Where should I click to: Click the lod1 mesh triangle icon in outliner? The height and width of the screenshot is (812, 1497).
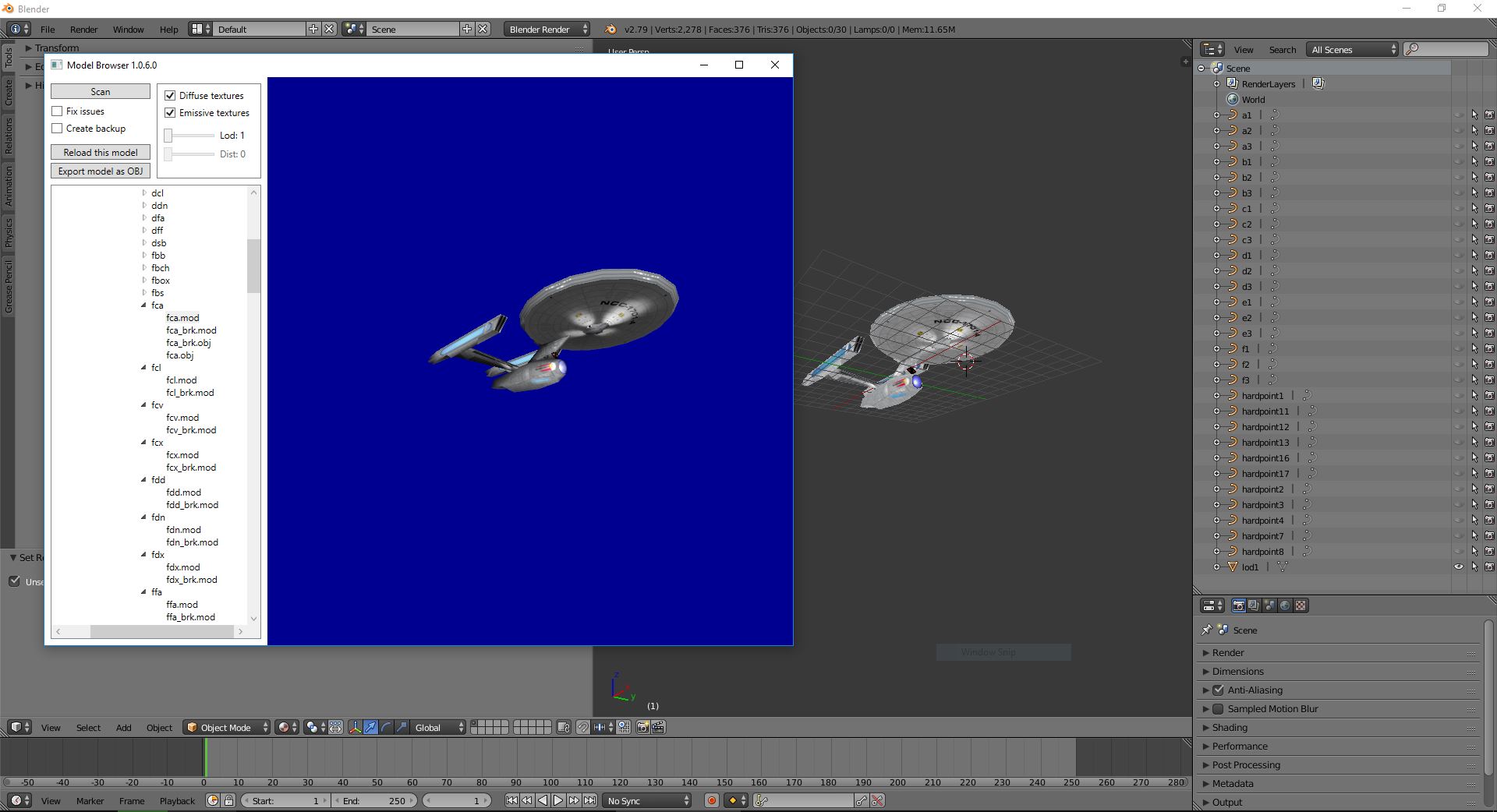[x=1233, y=567]
